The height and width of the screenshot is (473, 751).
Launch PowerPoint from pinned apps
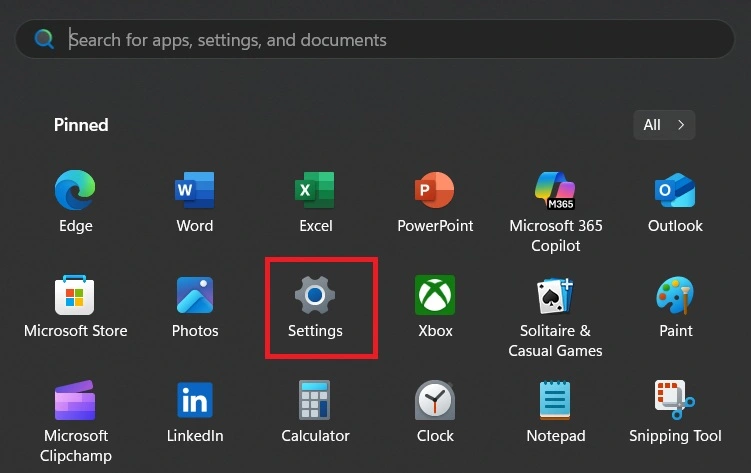pos(435,191)
